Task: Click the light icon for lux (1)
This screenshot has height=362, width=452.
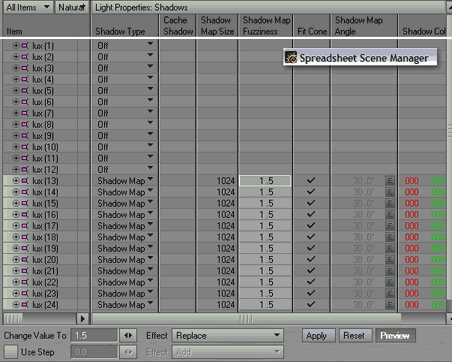Action: point(25,46)
